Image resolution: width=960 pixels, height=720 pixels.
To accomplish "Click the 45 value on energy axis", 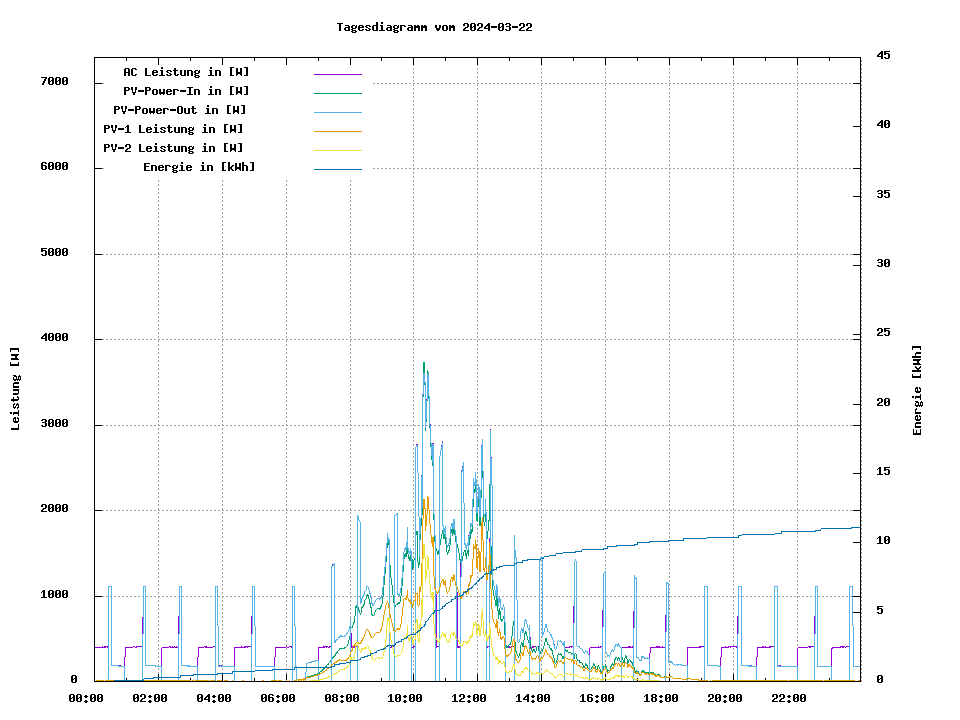I will pos(883,55).
